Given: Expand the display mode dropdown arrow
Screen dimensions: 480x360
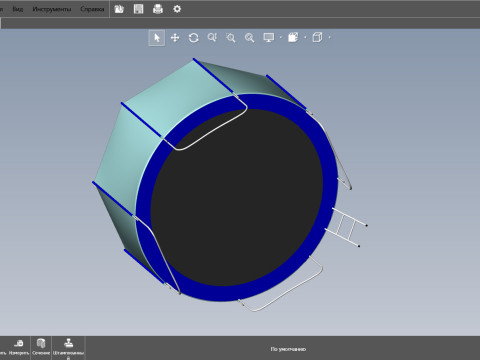Looking at the screenshot, I should (280, 37).
